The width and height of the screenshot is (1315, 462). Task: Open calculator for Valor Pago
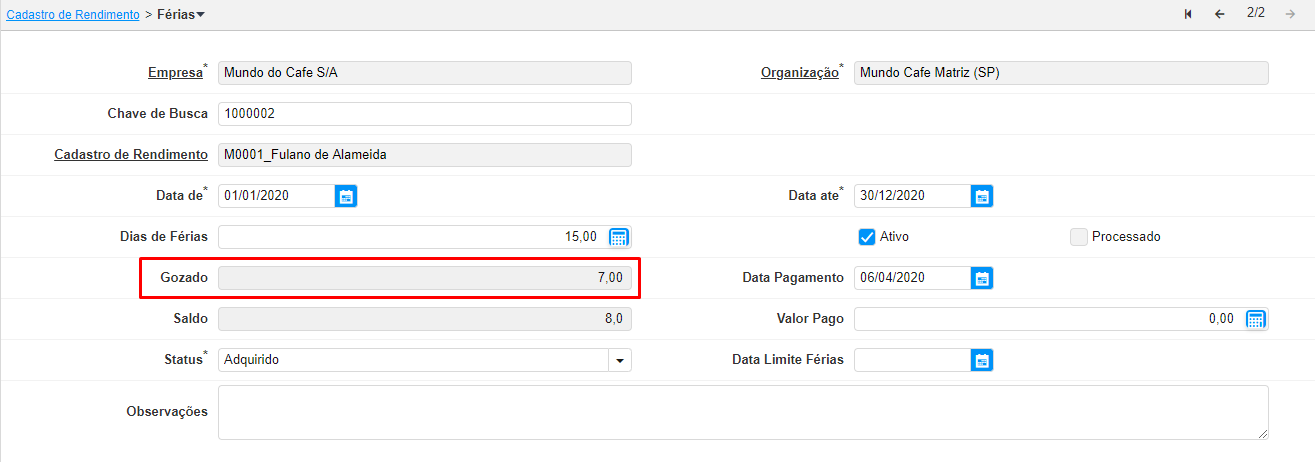tap(1256, 319)
